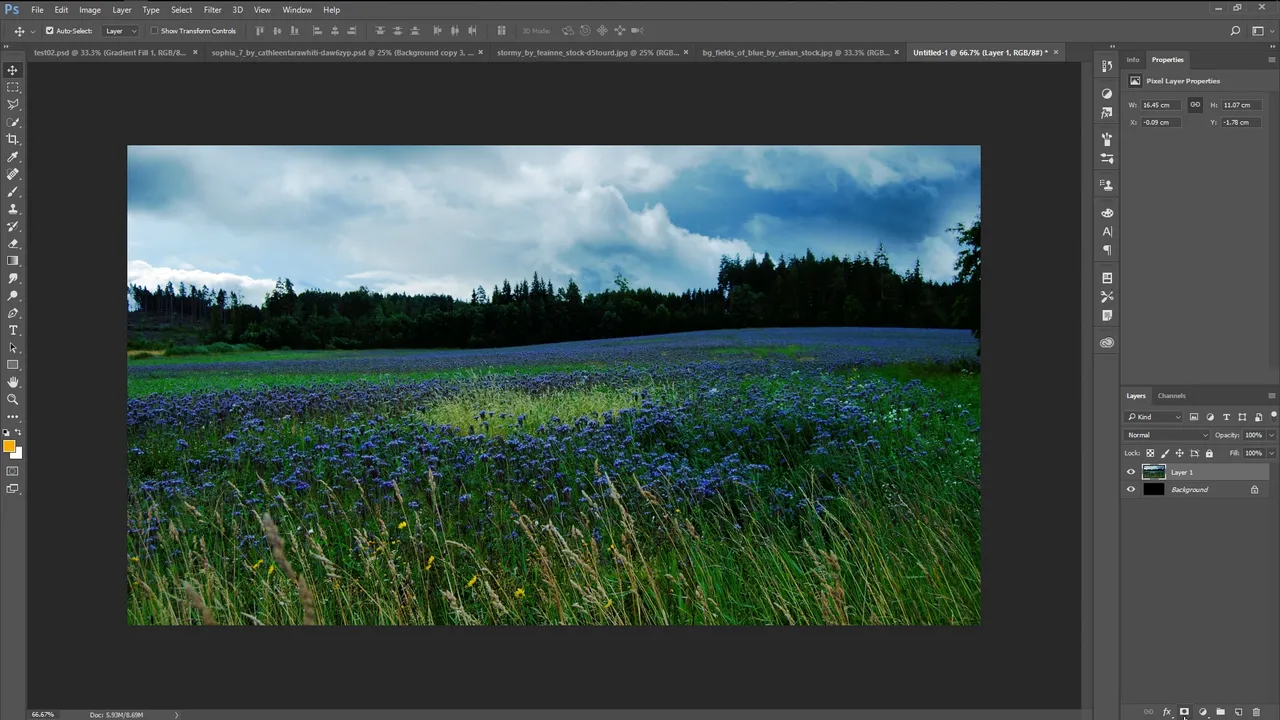Select the Pen tool
The height and width of the screenshot is (720, 1280).
click(x=13, y=313)
